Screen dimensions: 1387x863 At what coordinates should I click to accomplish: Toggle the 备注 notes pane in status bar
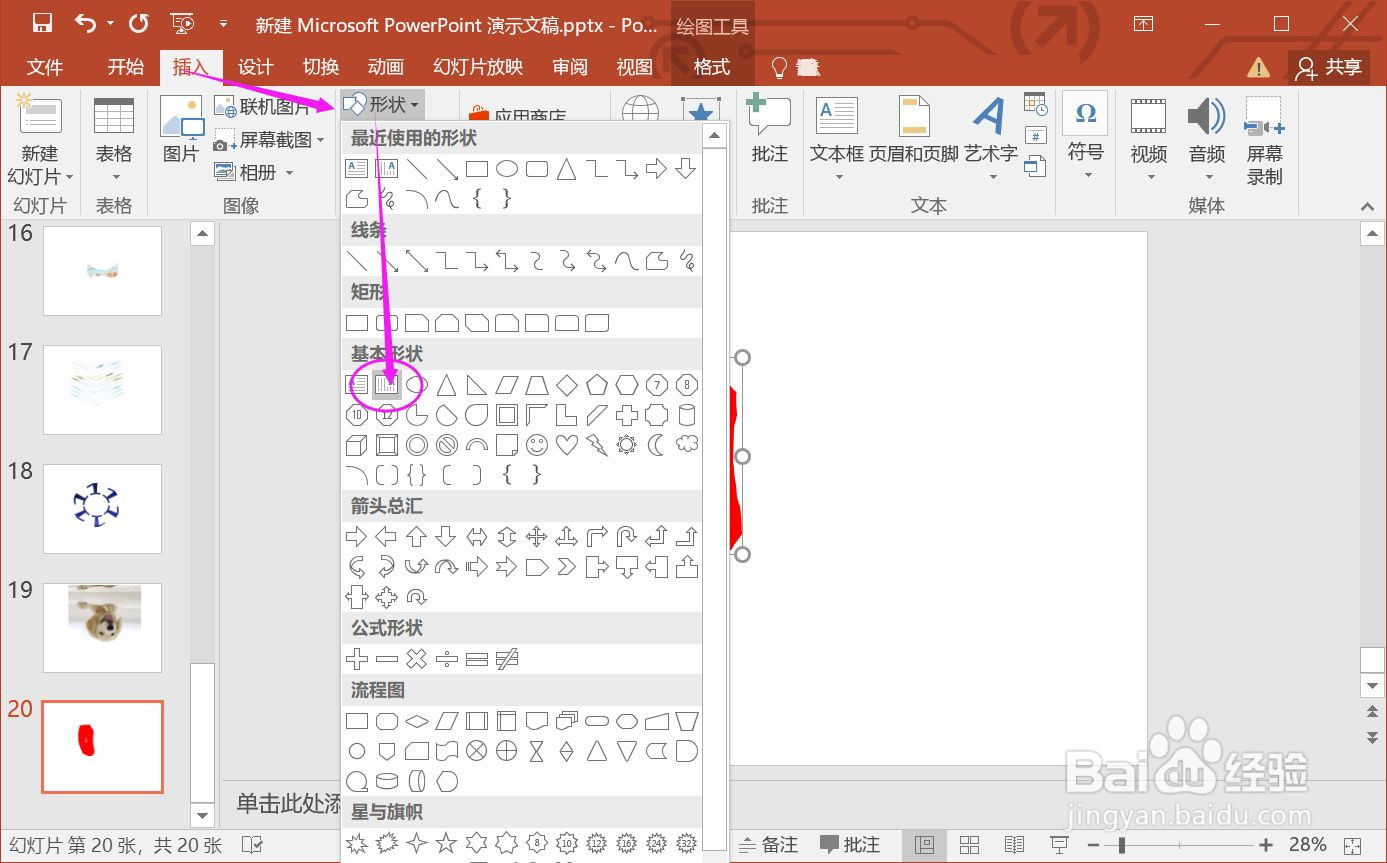point(769,845)
